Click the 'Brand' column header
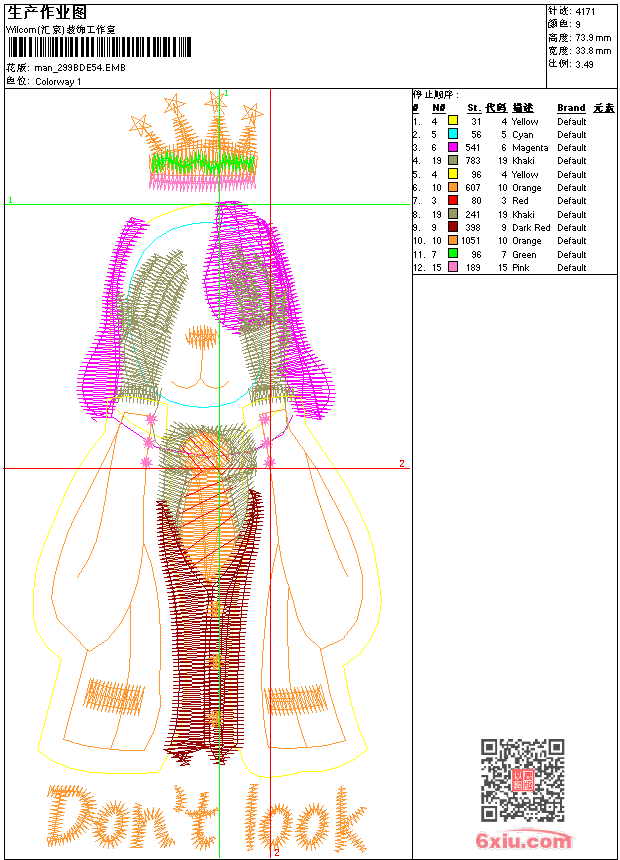620x860 pixels. tap(571, 108)
